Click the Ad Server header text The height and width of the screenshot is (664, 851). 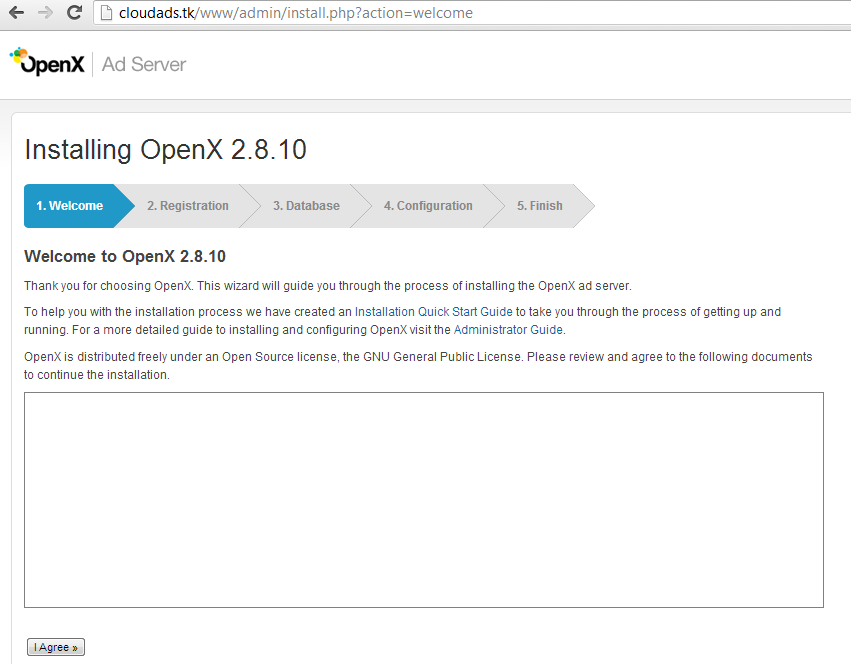144,64
